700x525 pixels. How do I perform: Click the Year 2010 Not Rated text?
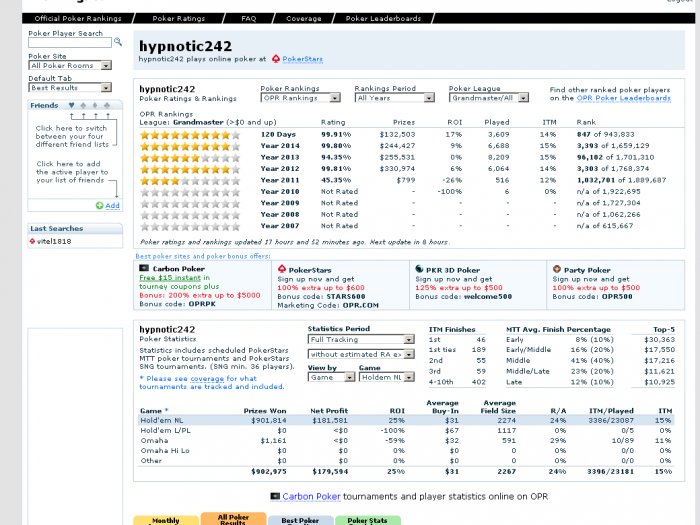tap(339, 192)
